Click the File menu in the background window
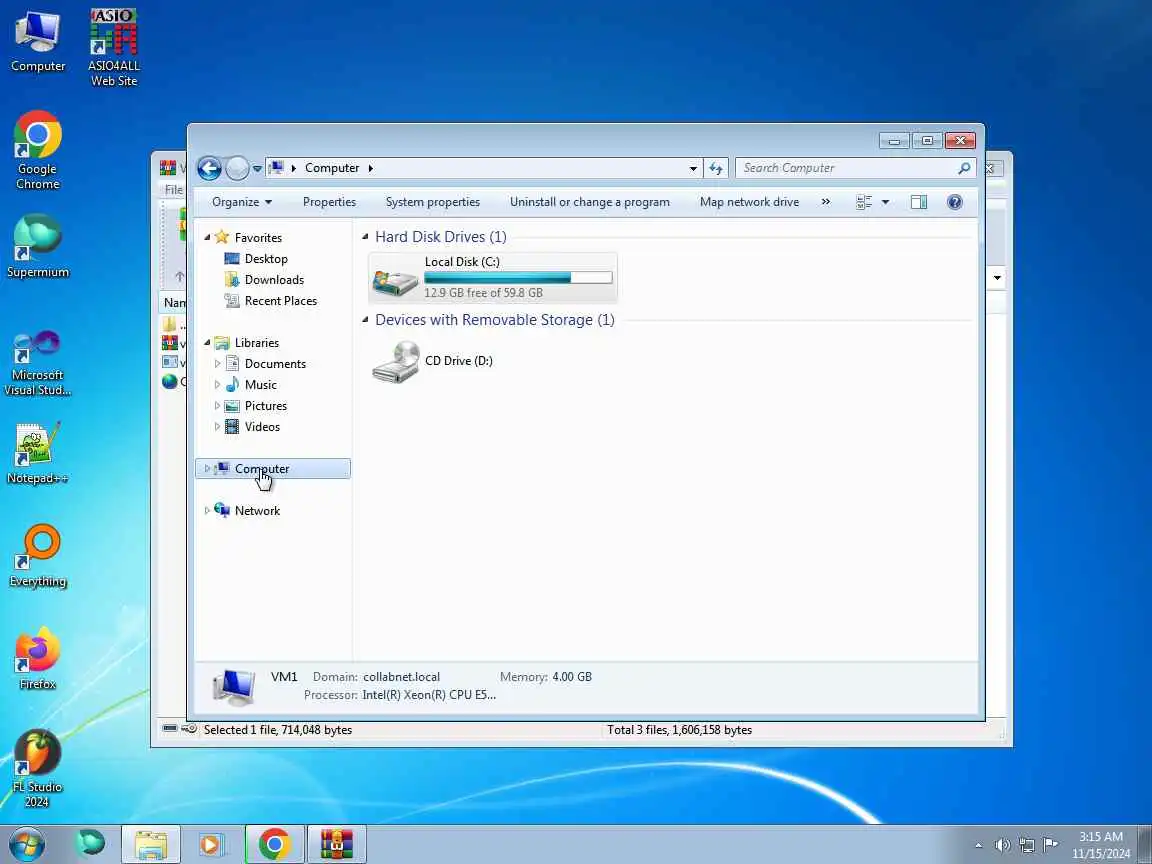This screenshot has width=1152, height=864. pyautogui.click(x=174, y=190)
